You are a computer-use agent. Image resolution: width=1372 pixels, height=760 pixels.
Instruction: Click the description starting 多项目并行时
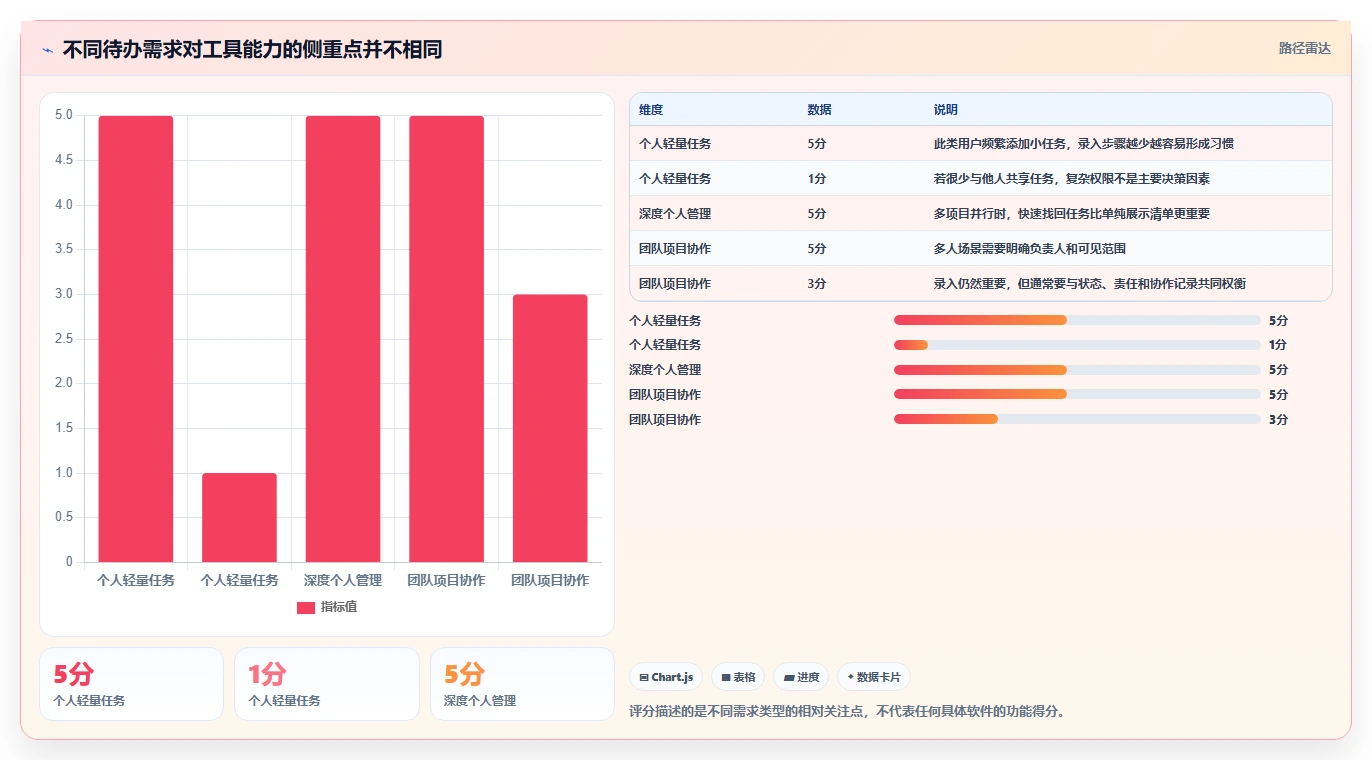click(1071, 214)
